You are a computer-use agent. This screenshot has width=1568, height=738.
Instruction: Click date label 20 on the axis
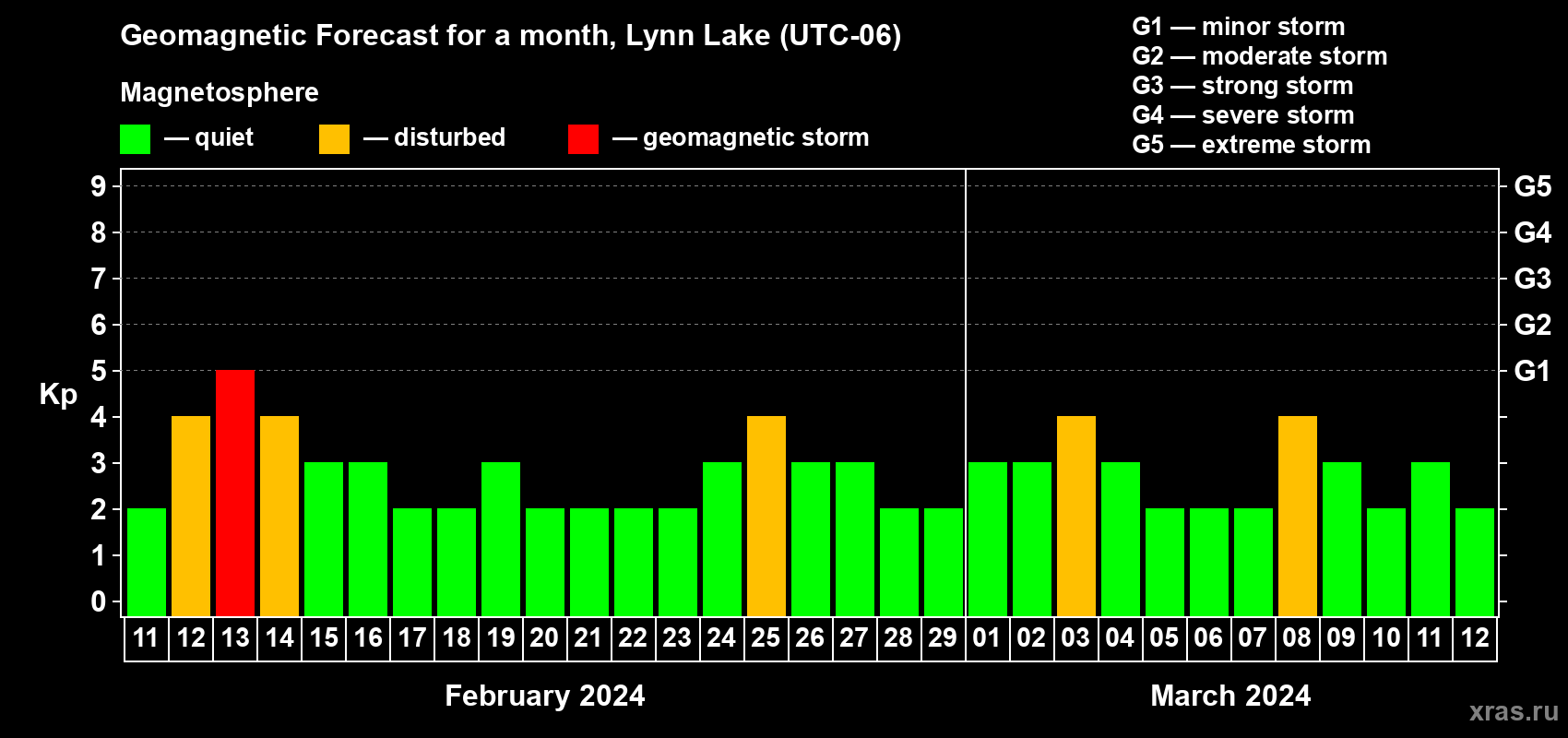point(544,637)
